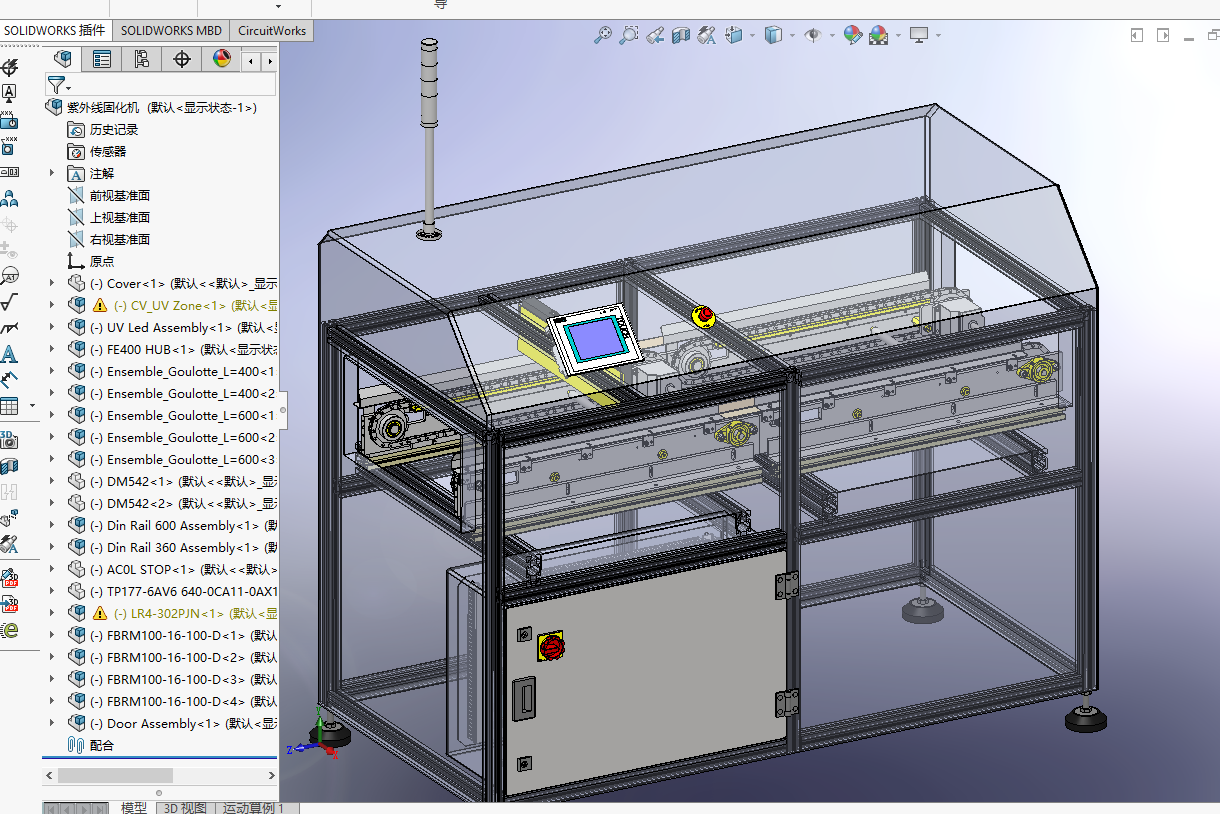Click the 紫外线固化机 root assembly node
1220x814 pixels.
(x=152, y=107)
